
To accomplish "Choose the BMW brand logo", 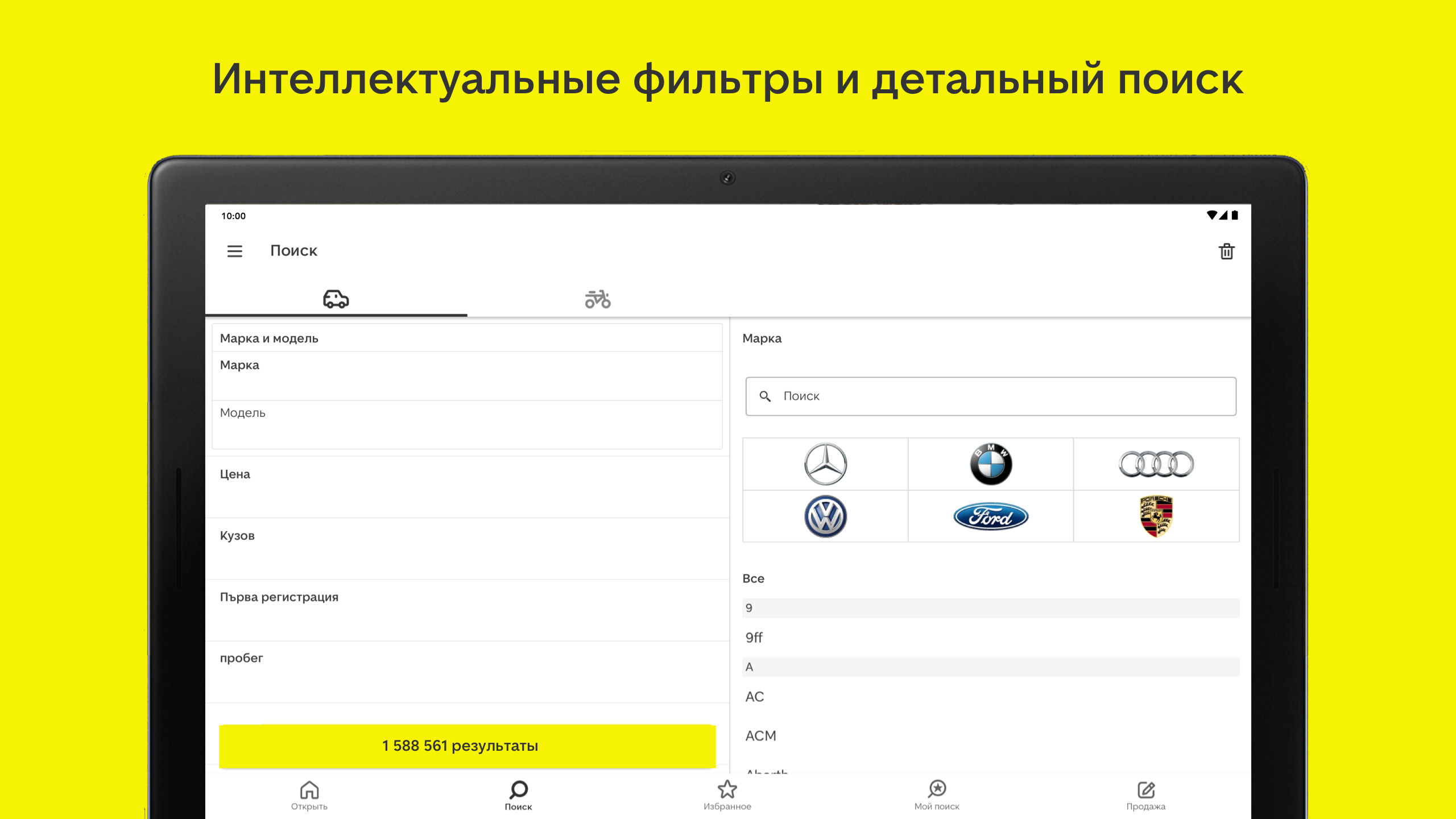I will tap(990, 464).
